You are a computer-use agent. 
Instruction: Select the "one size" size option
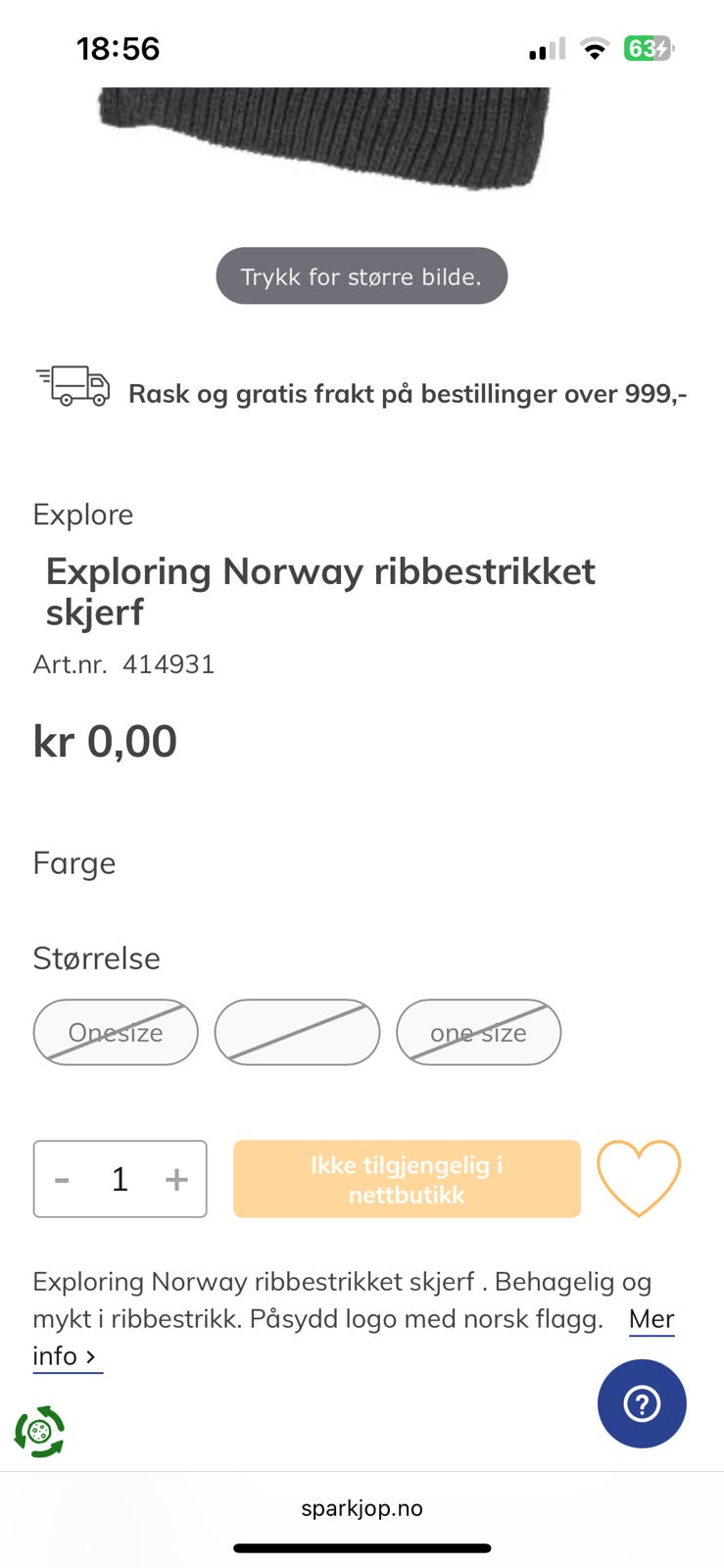point(478,1033)
